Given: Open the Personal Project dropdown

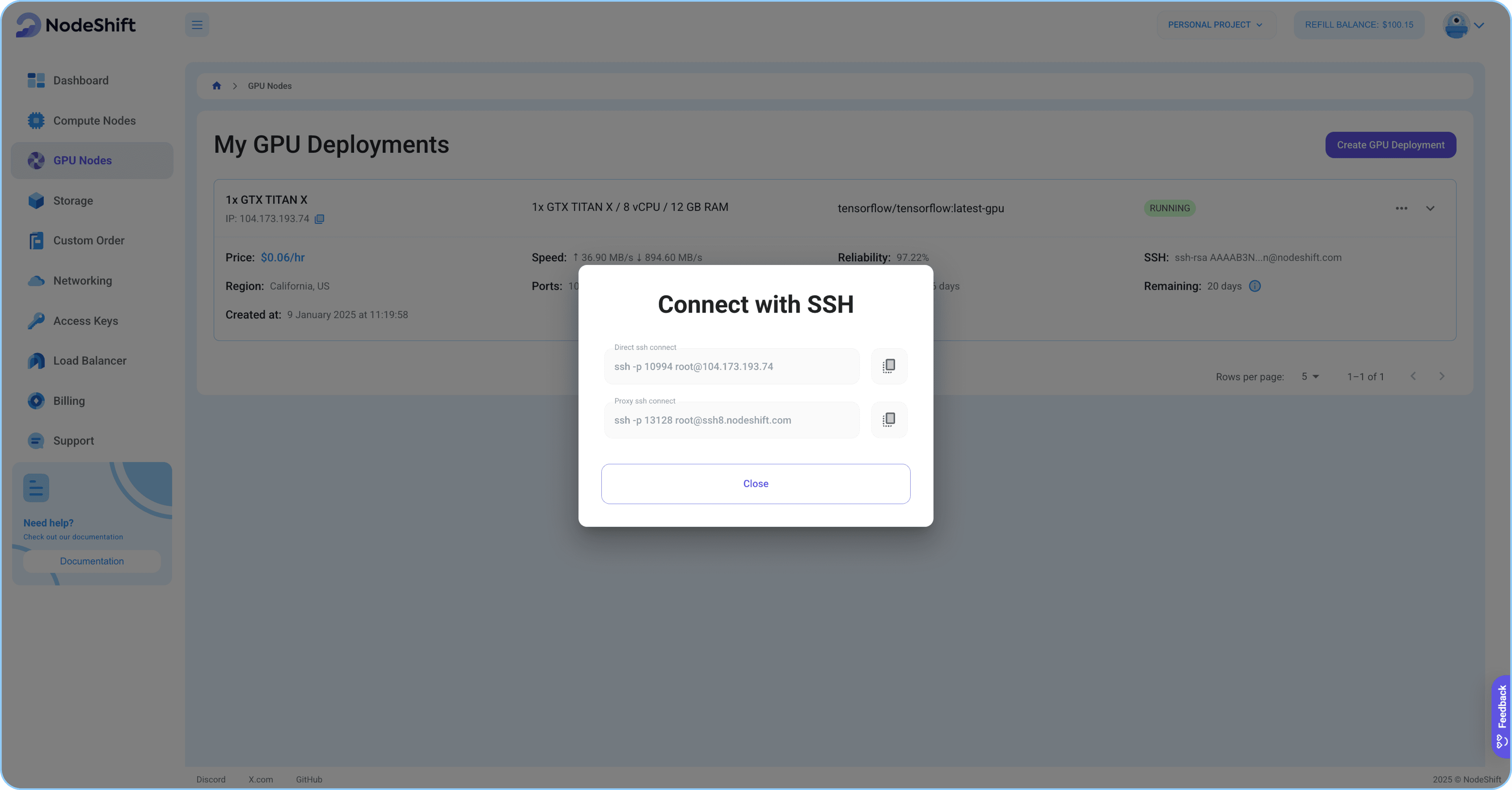Looking at the screenshot, I should click(1216, 25).
